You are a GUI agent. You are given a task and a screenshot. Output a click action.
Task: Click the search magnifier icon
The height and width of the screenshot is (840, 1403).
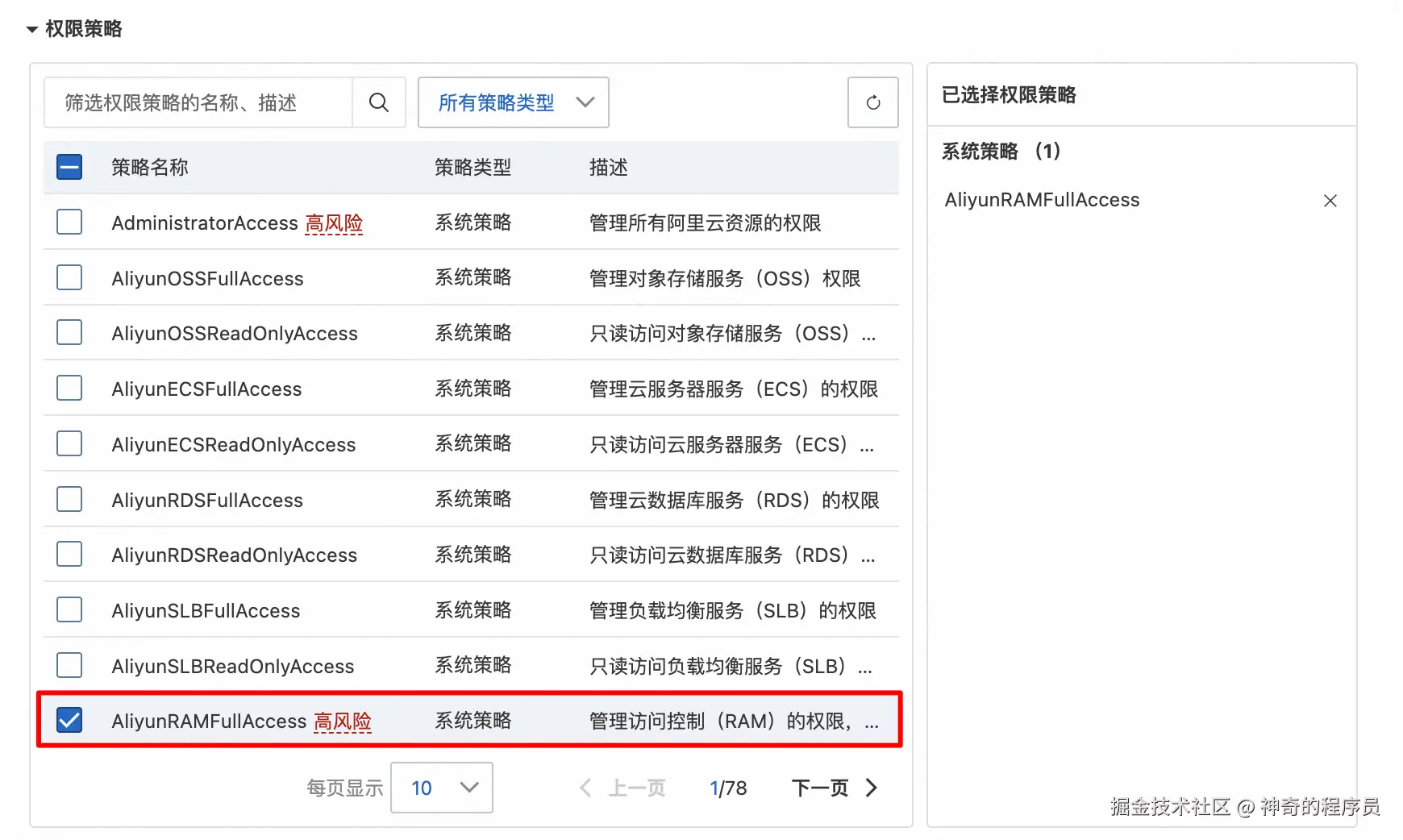pos(379,102)
